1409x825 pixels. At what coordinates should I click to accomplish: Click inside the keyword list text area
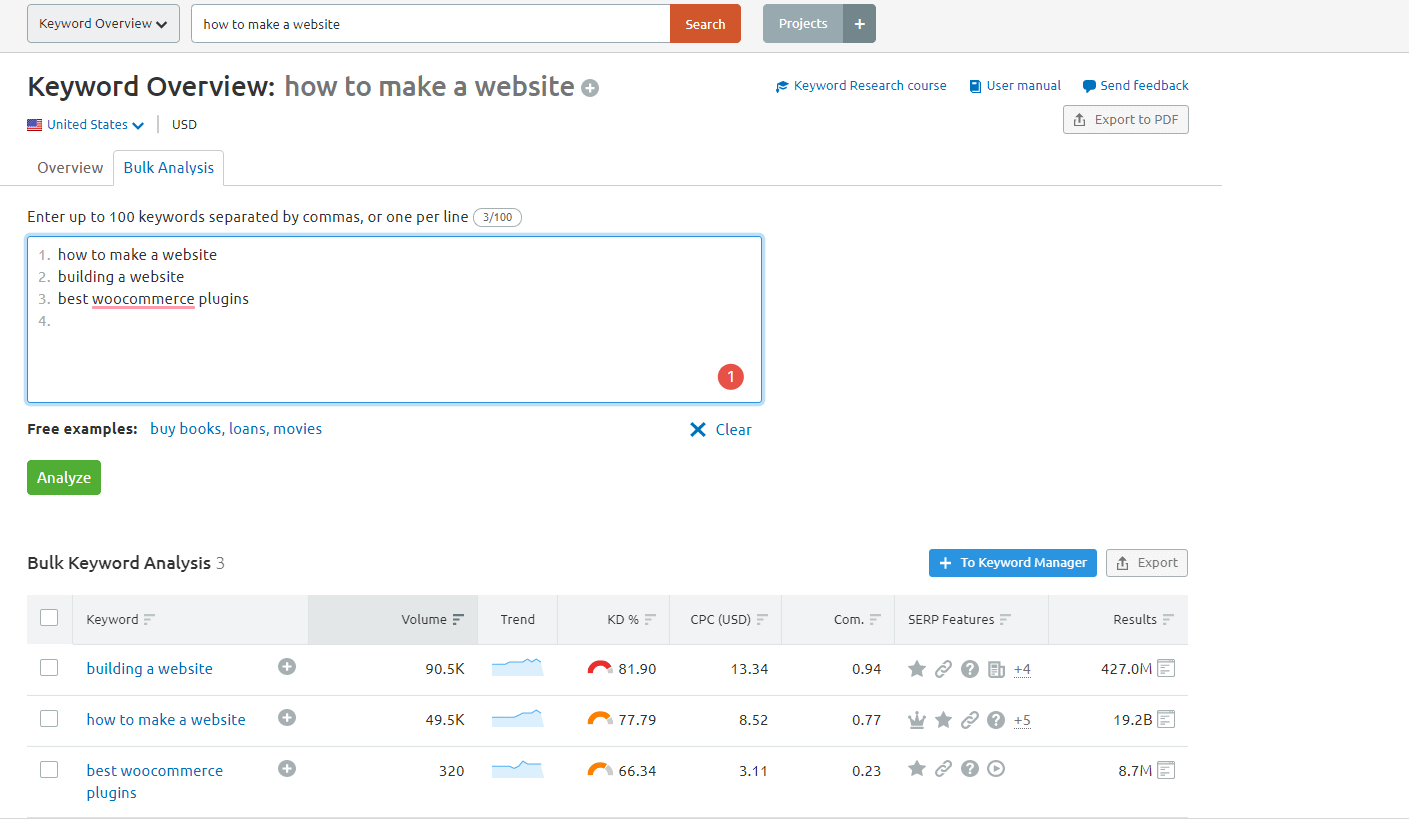click(394, 319)
